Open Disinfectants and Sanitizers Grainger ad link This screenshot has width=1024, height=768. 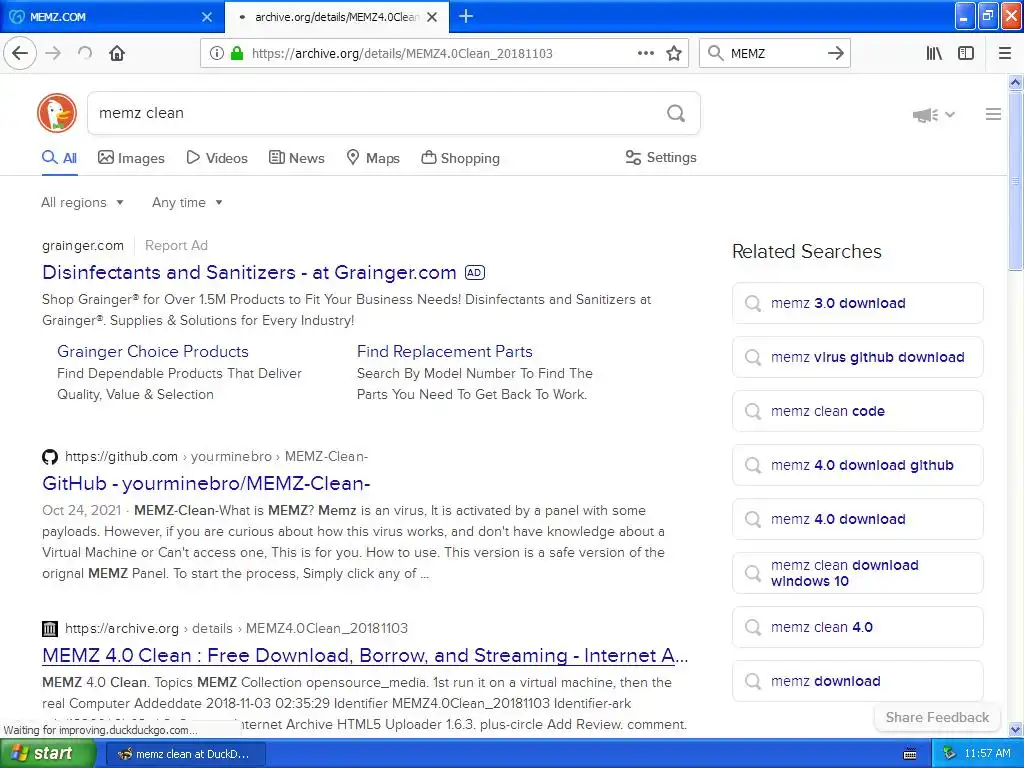click(x=249, y=272)
